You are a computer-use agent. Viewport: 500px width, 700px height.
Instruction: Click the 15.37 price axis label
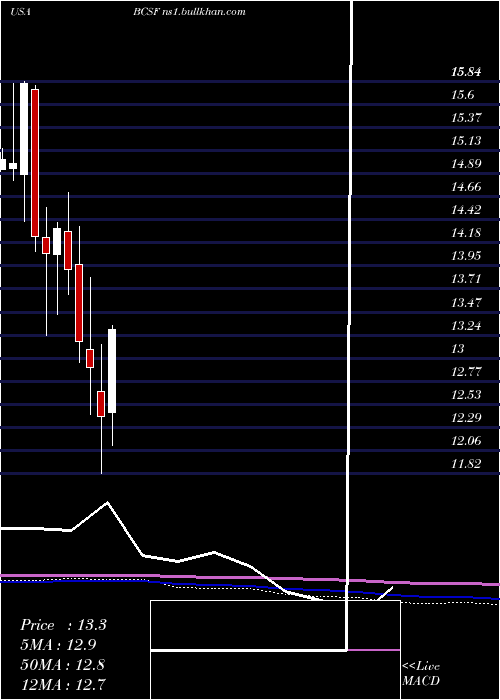pos(466,118)
